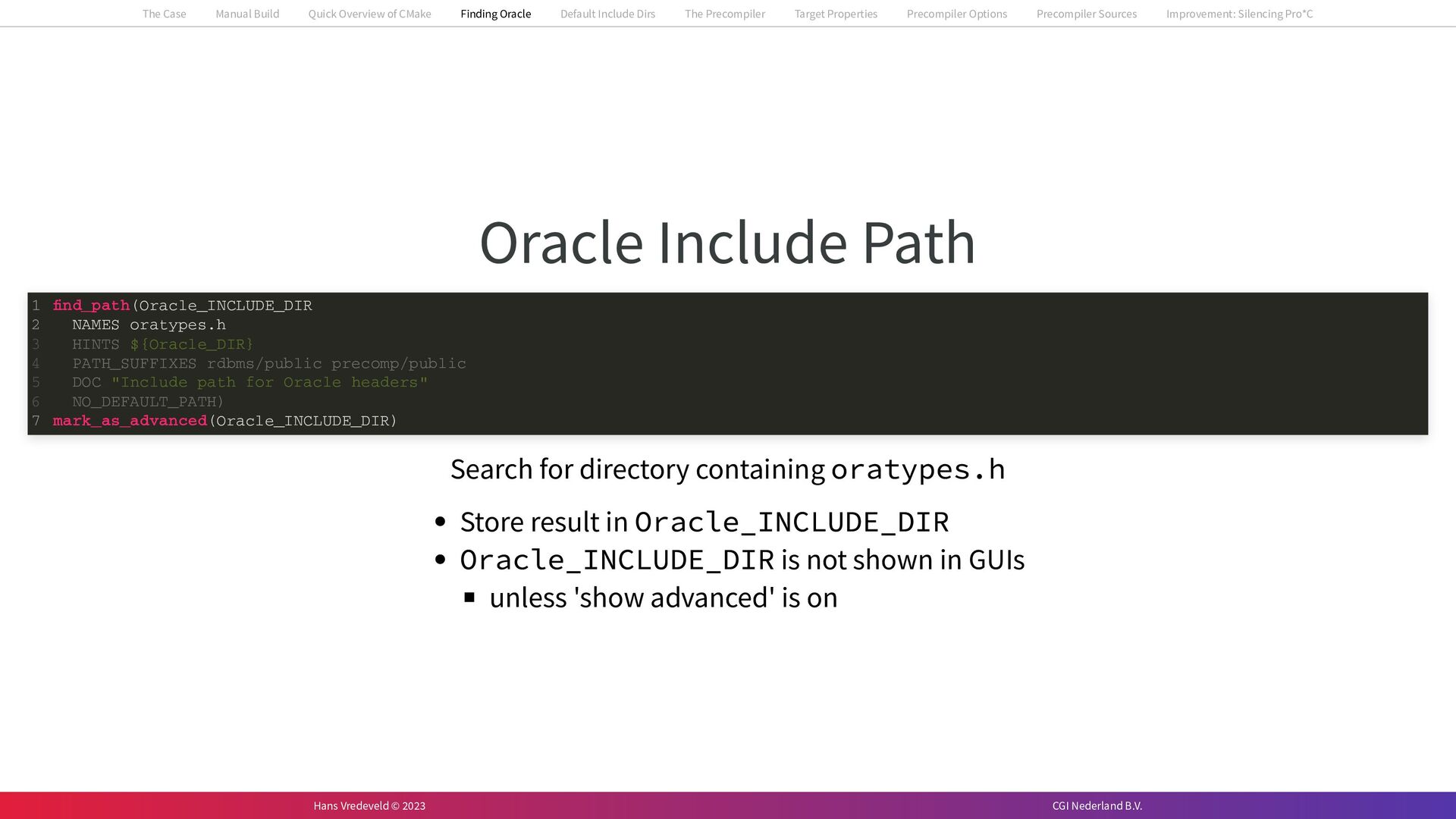
Task: Open Precompiler Sources section
Action: pyautogui.click(x=1086, y=14)
